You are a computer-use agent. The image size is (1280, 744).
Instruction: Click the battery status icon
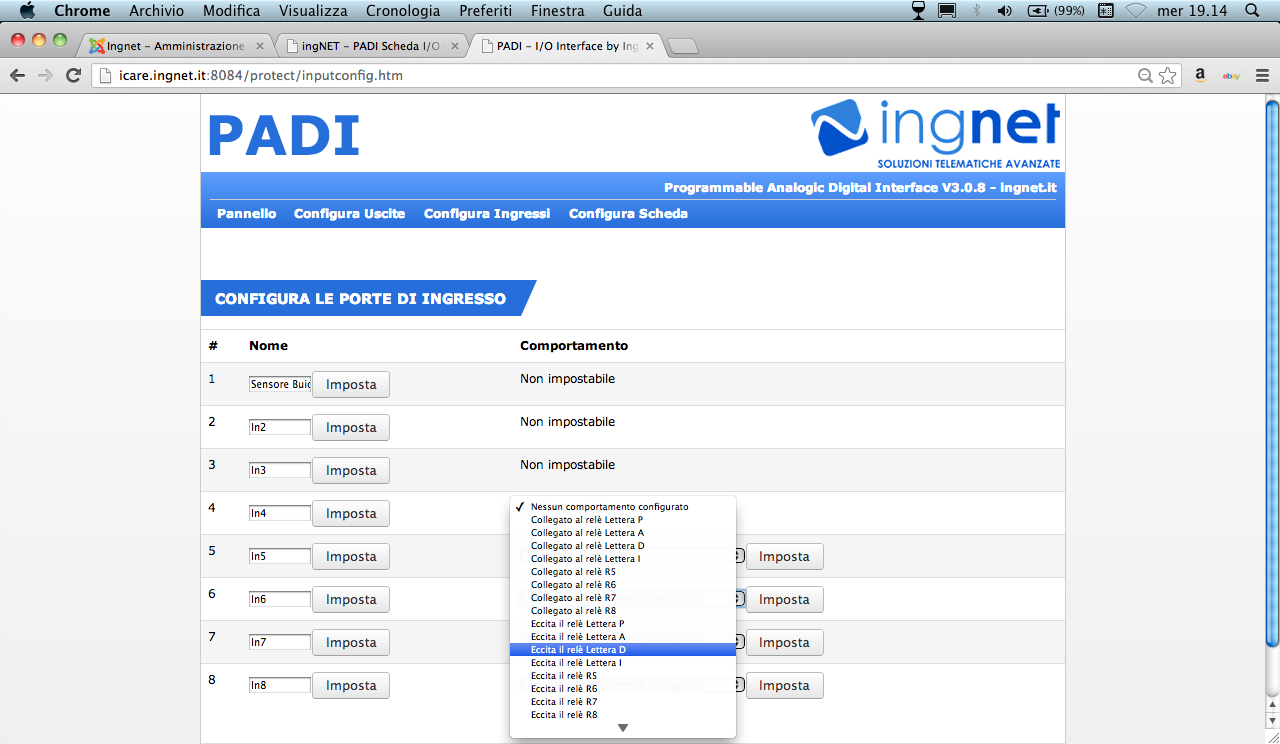[x=1040, y=11]
